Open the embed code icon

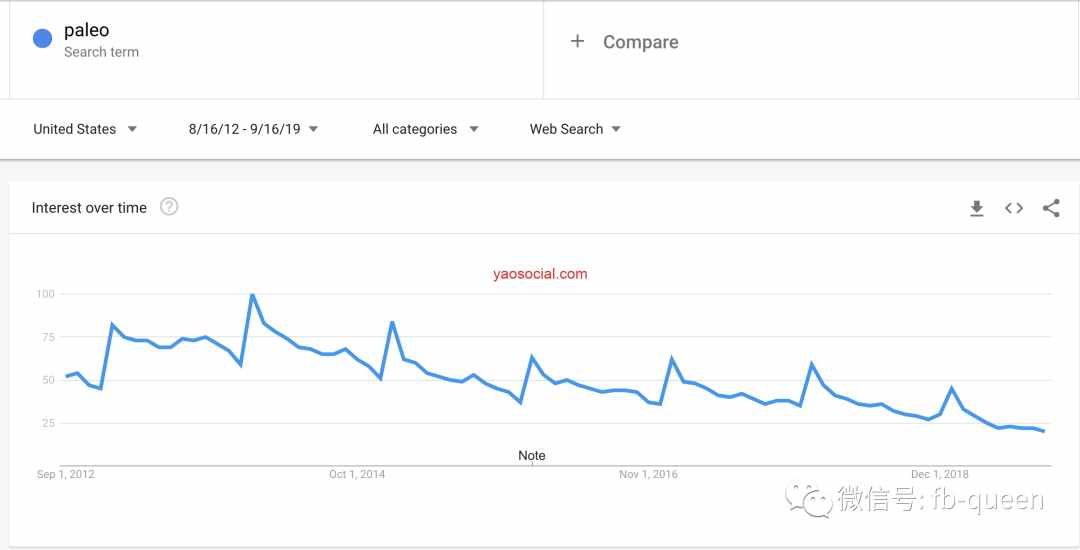point(1014,208)
